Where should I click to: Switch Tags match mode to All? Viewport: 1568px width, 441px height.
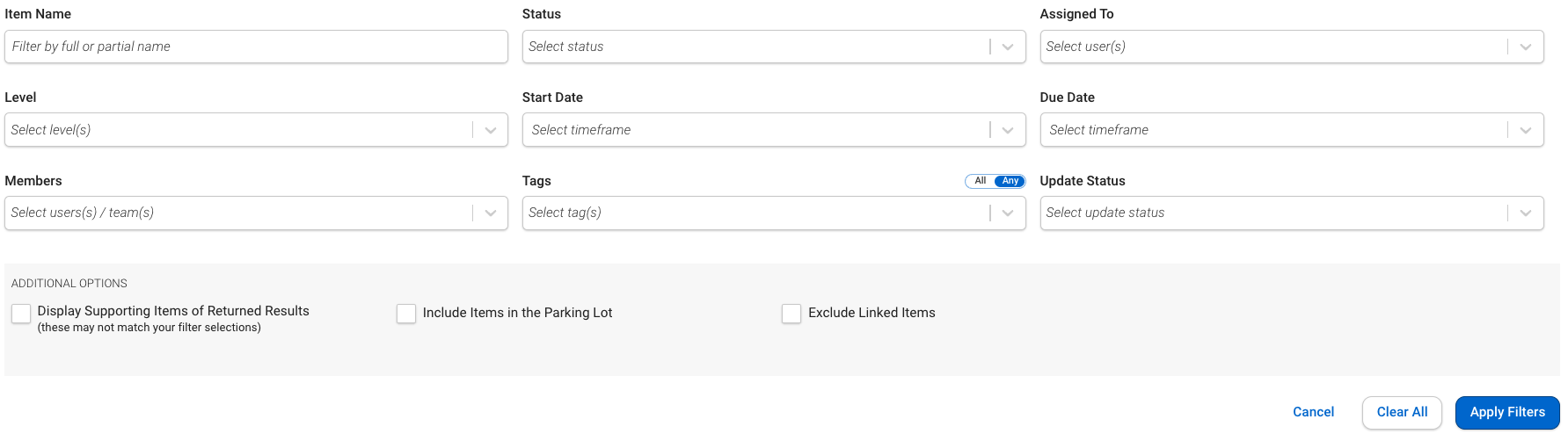click(x=980, y=181)
